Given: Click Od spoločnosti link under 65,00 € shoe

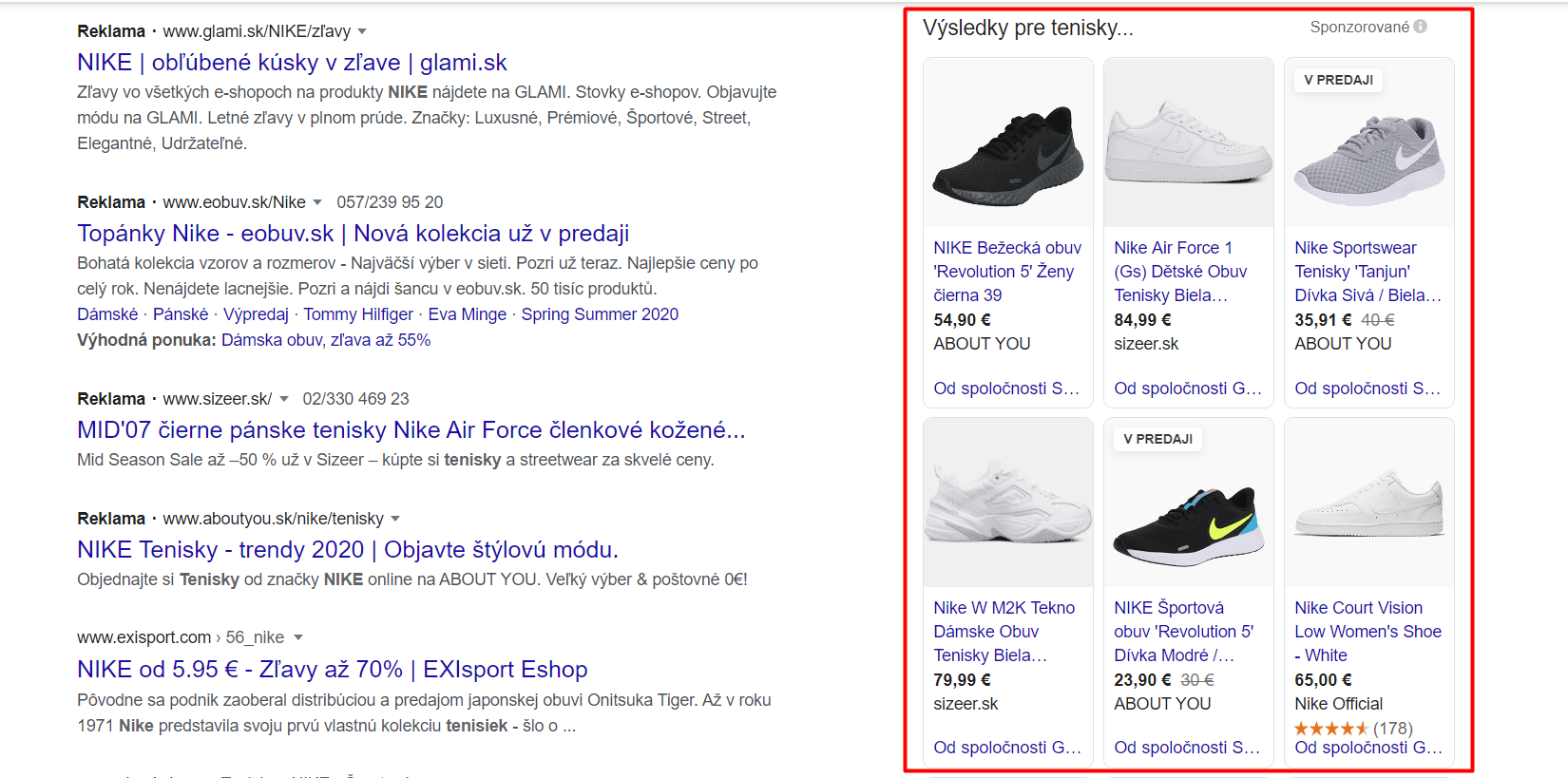Looking at the screenshot, I should click(1368, 748).
